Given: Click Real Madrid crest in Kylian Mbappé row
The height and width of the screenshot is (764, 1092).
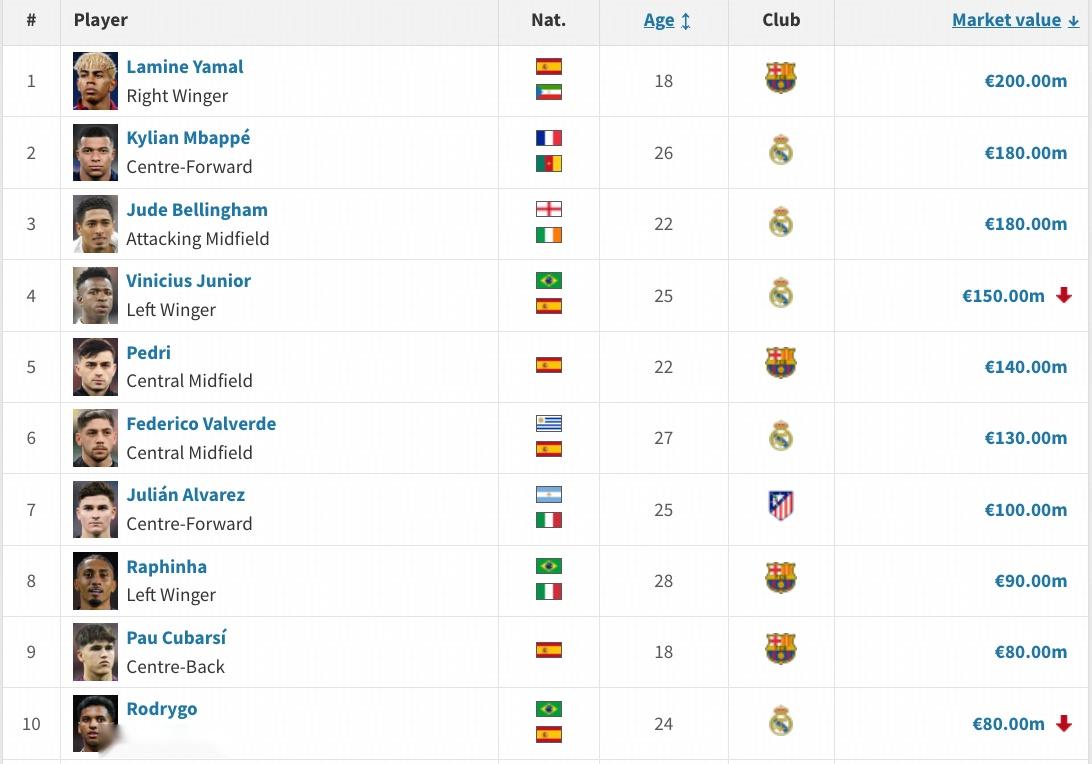Looking at the screenshot, I should click(x=781, y=151).
